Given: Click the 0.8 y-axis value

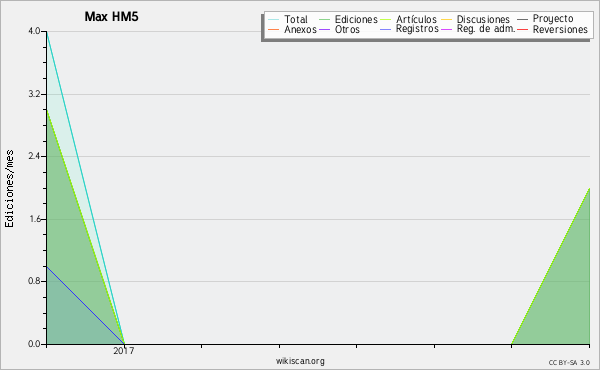Looking at the screenshot, I should pyautogui.click(x=34, y=281).
